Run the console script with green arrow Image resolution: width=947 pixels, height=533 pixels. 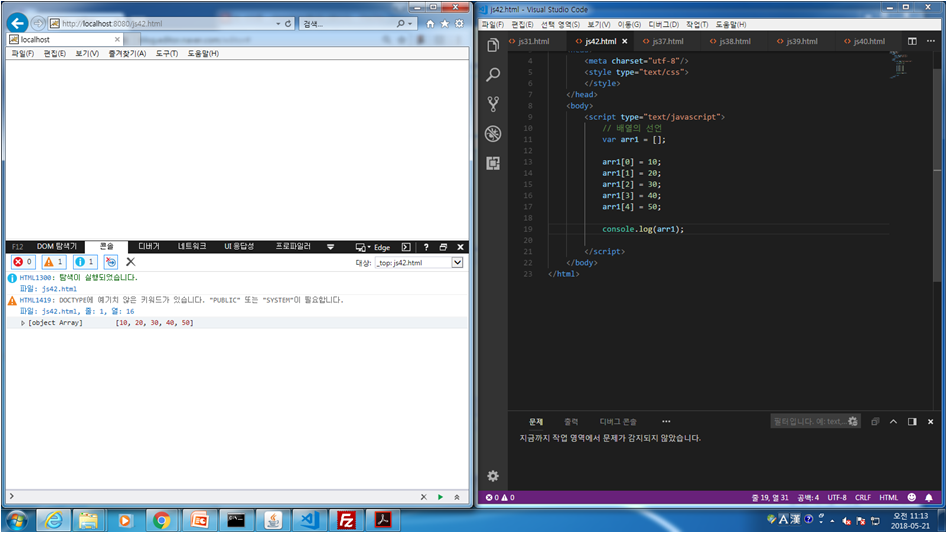coord(440,497)
